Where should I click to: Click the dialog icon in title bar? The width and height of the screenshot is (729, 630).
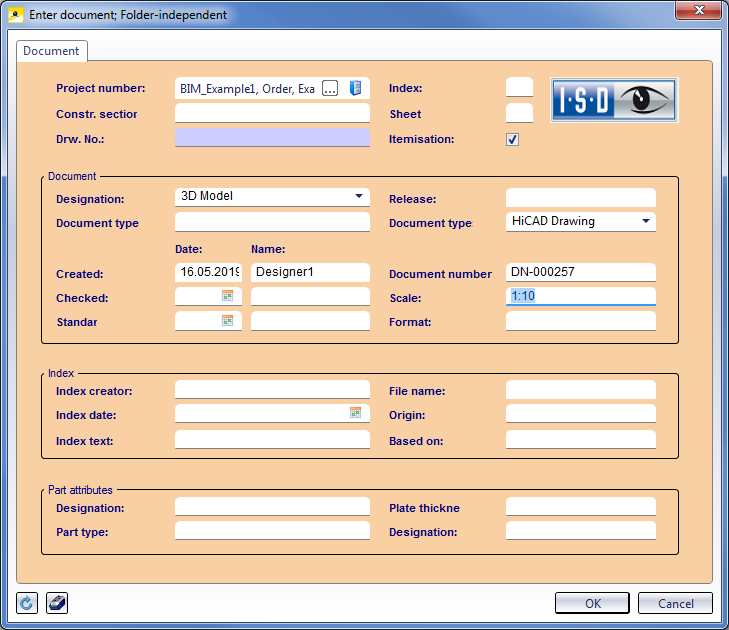[x=15, y=15]
